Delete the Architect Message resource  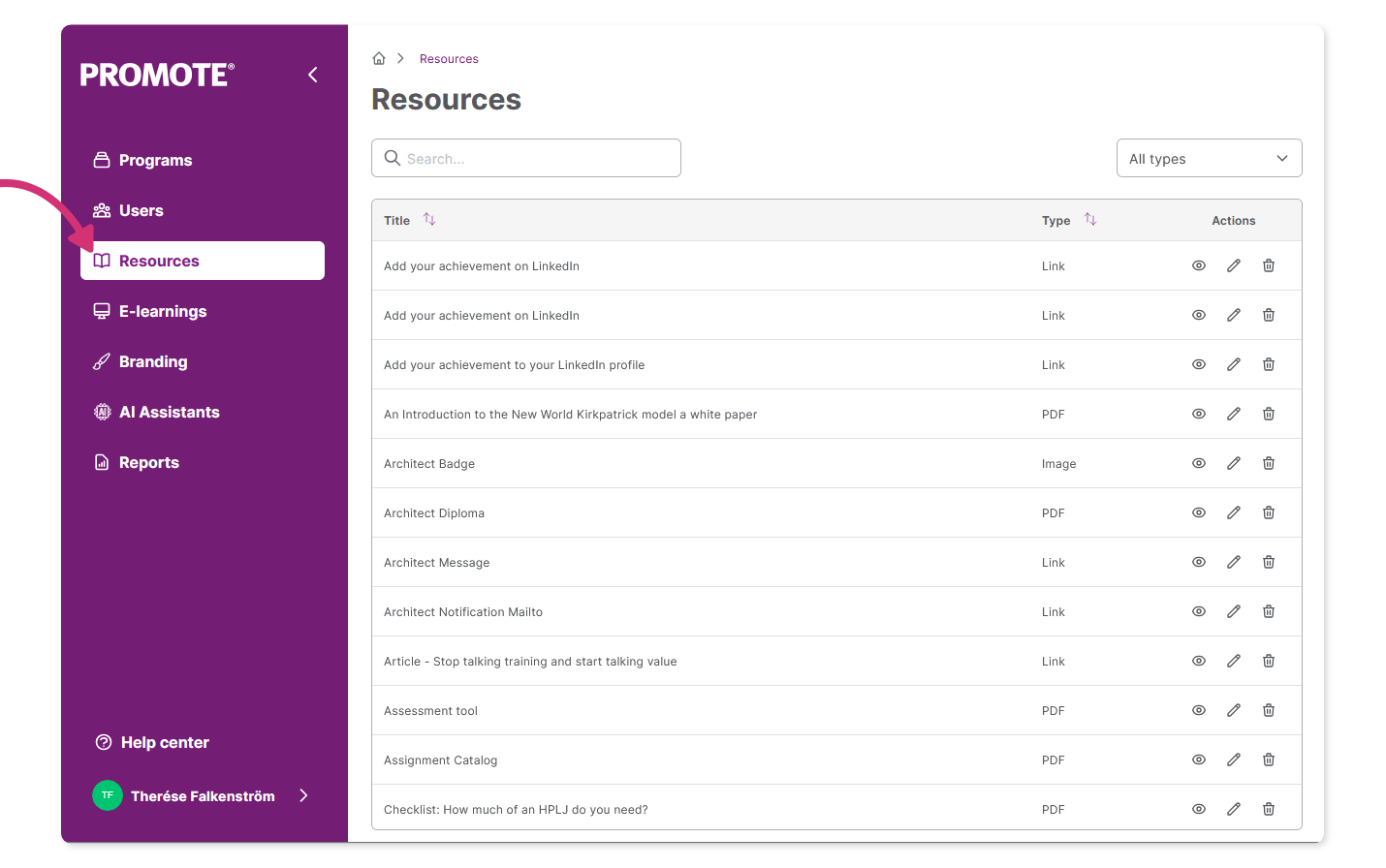click(x=1269, y=562)
